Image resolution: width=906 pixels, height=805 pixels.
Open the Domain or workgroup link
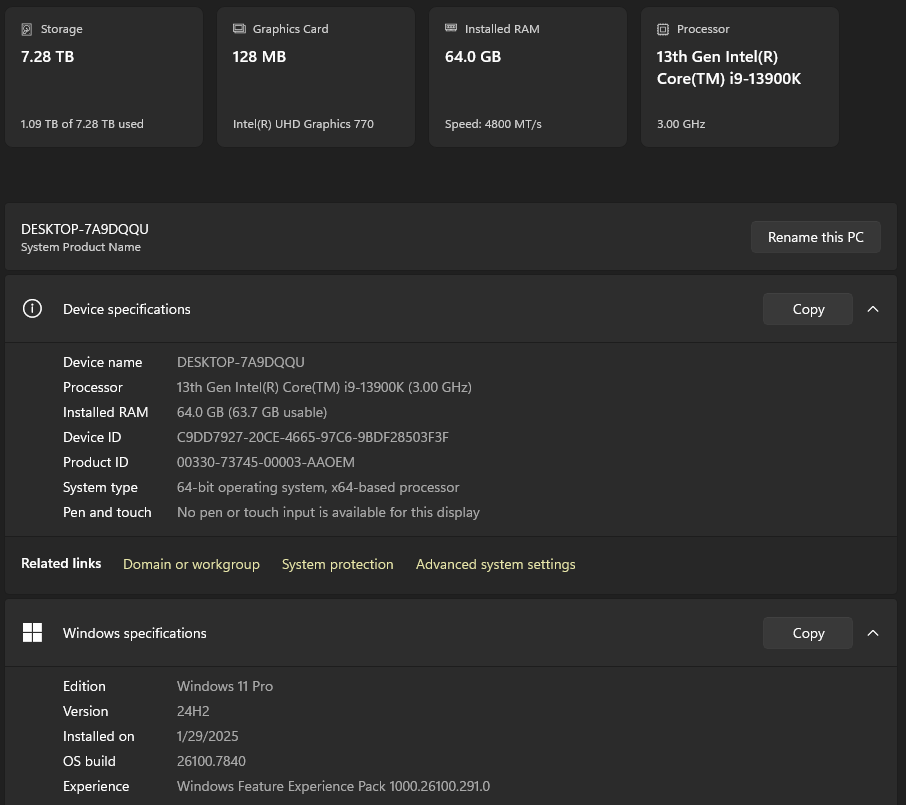tap(191, 564)
